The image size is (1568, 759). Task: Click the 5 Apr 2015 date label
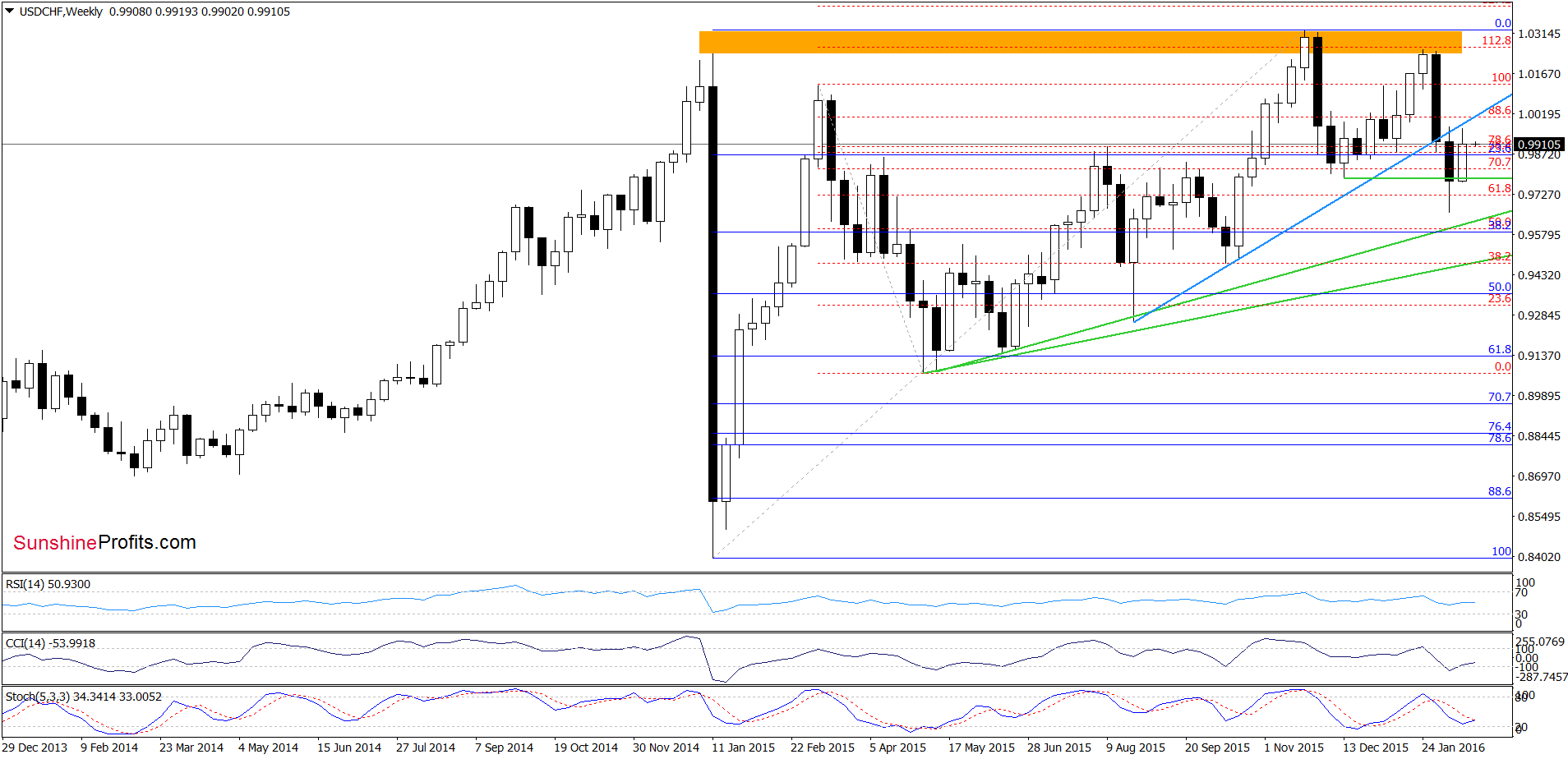(897, 747)
